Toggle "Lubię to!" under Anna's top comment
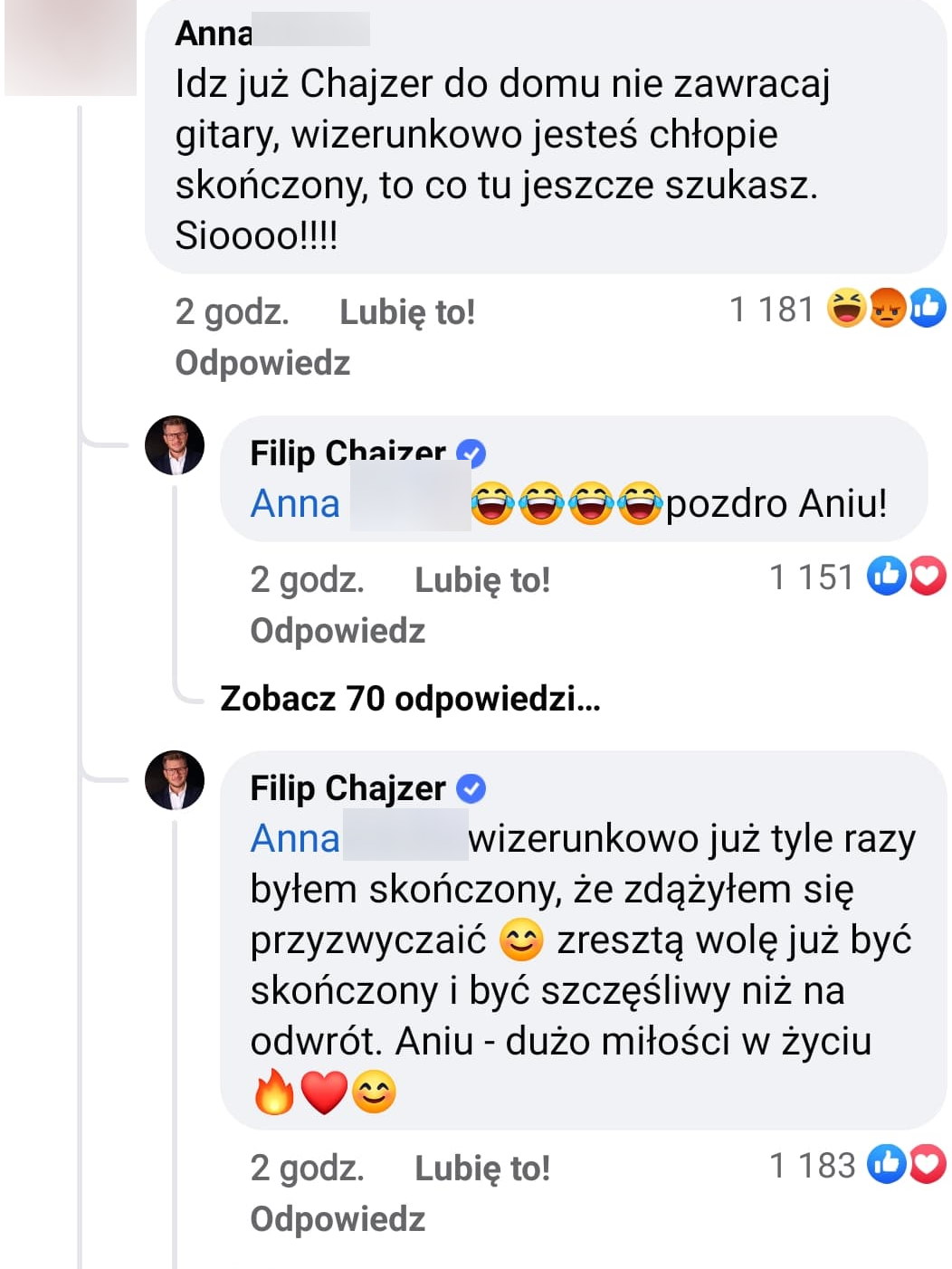This screenshot has height=1269, width=952. [x=406, y=312]
